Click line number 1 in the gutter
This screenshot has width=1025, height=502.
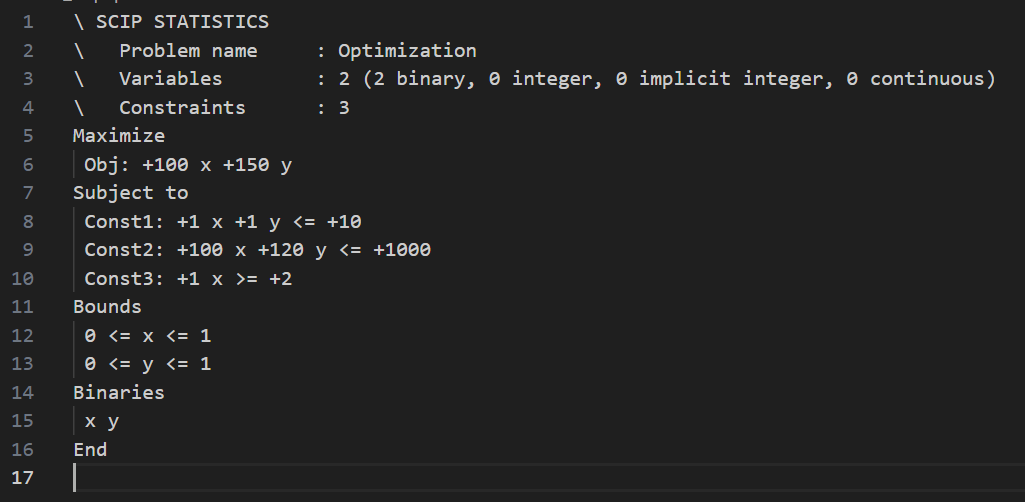click(26, 22)
